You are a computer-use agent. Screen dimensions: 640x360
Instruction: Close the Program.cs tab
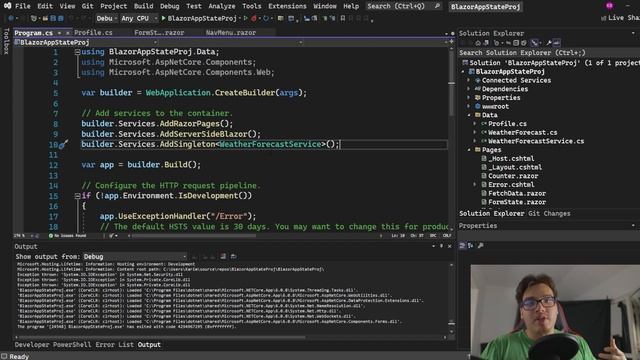(x=67, y=33)
